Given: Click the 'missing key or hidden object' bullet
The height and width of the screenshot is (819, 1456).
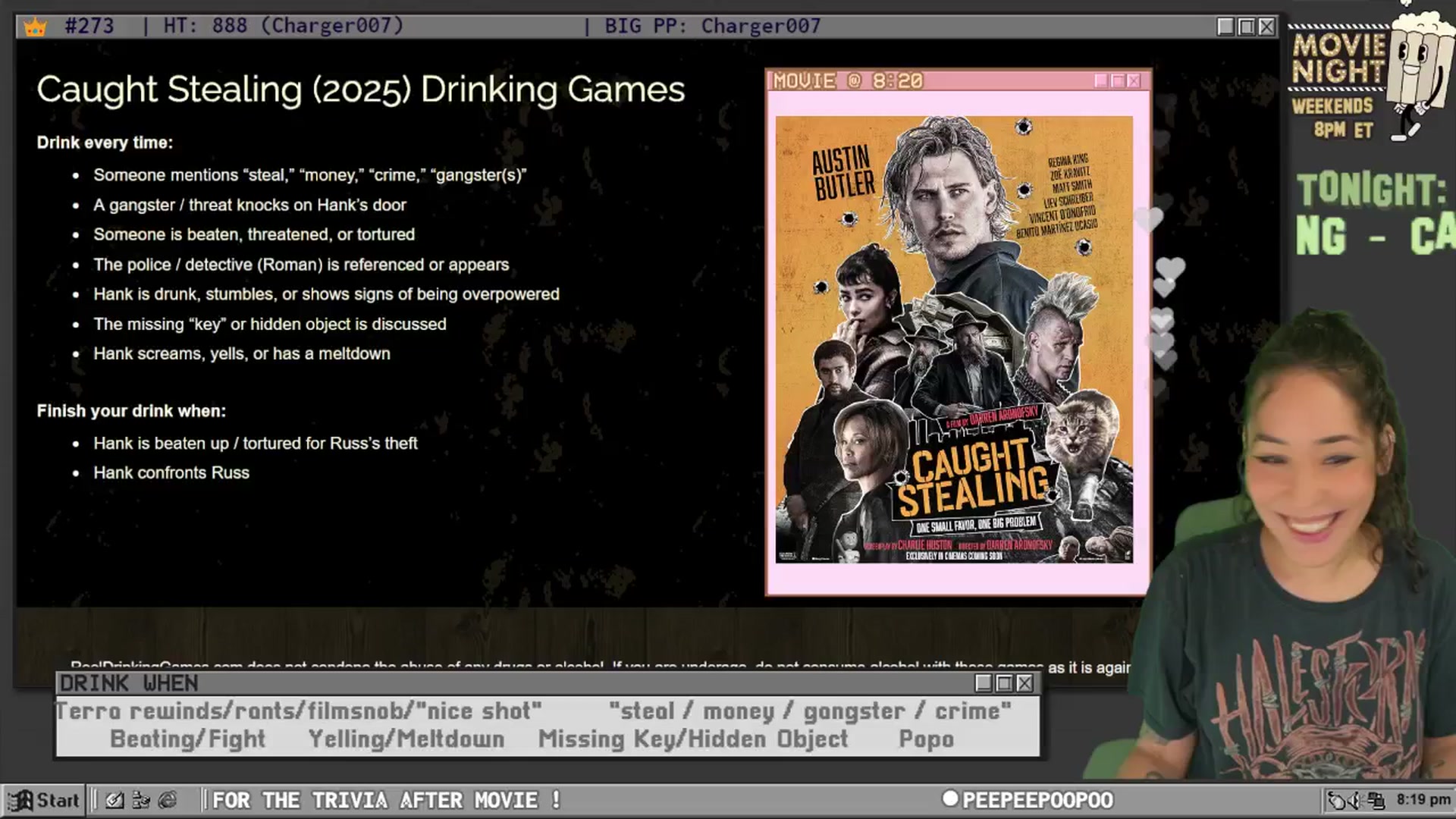Looking at the screenshot, I should coord(270,324).
